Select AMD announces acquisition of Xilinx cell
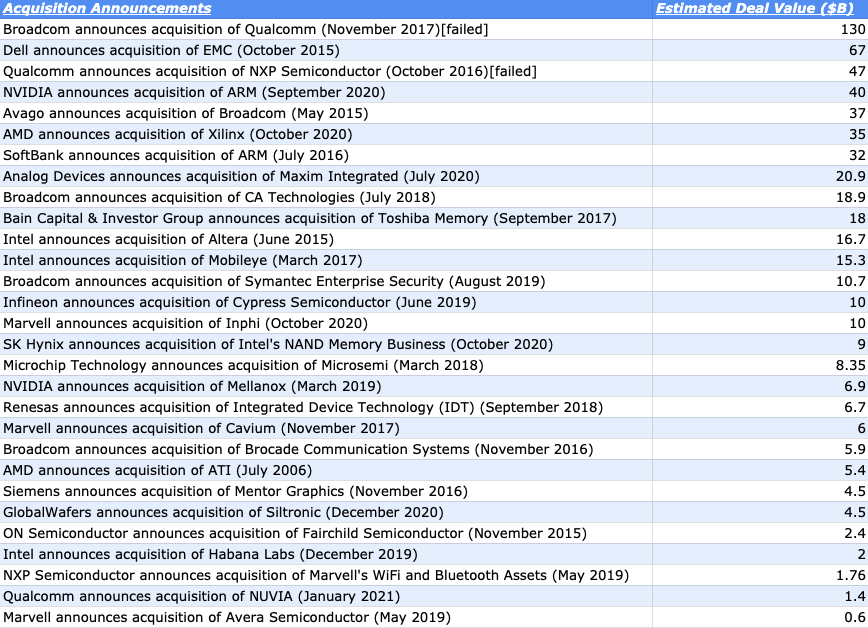 pyautogui.click(x=326, y=135)
